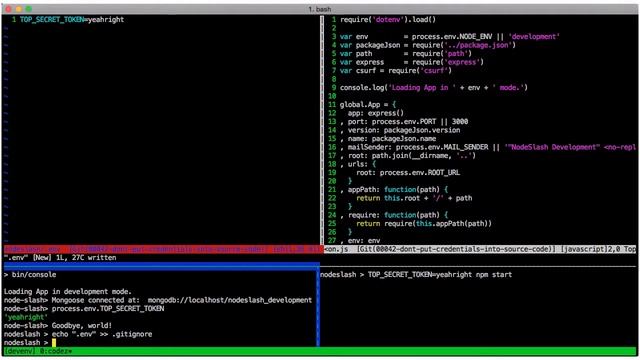Click the root: path.join line
The width and height of the screenshot is (640, 360).
[408, 156]
